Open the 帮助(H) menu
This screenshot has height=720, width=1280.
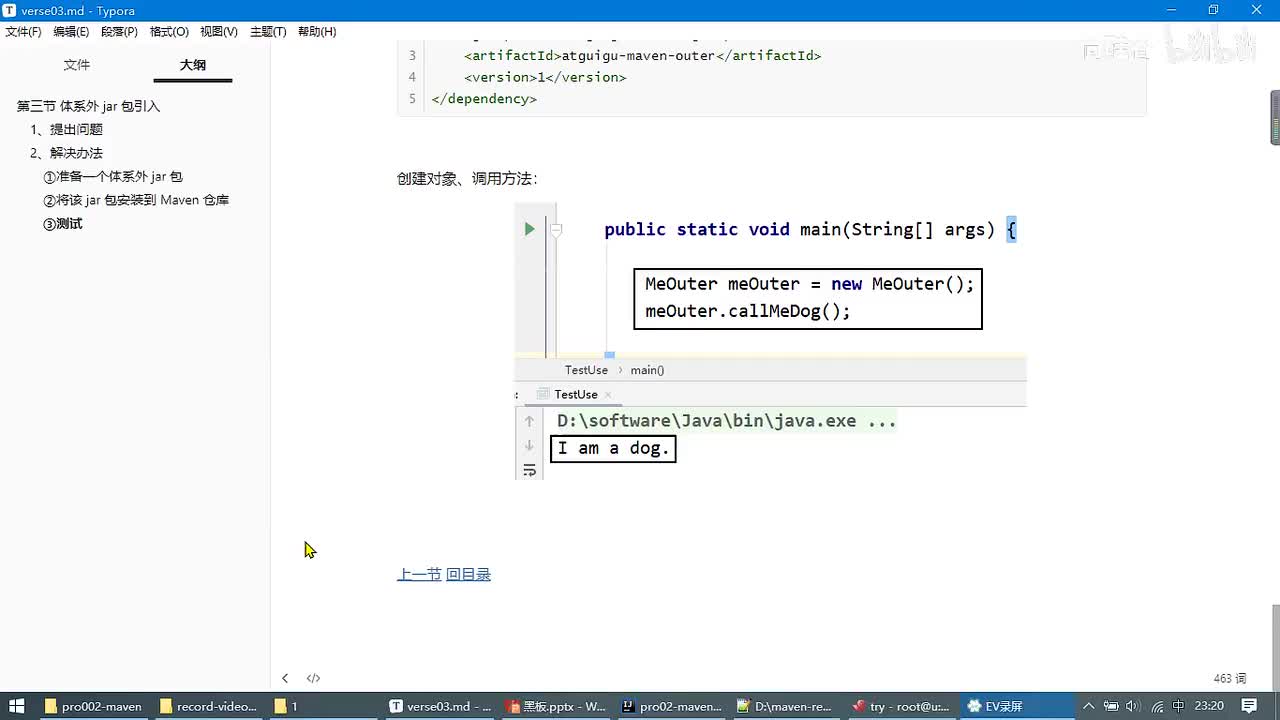tap(317, 32)
